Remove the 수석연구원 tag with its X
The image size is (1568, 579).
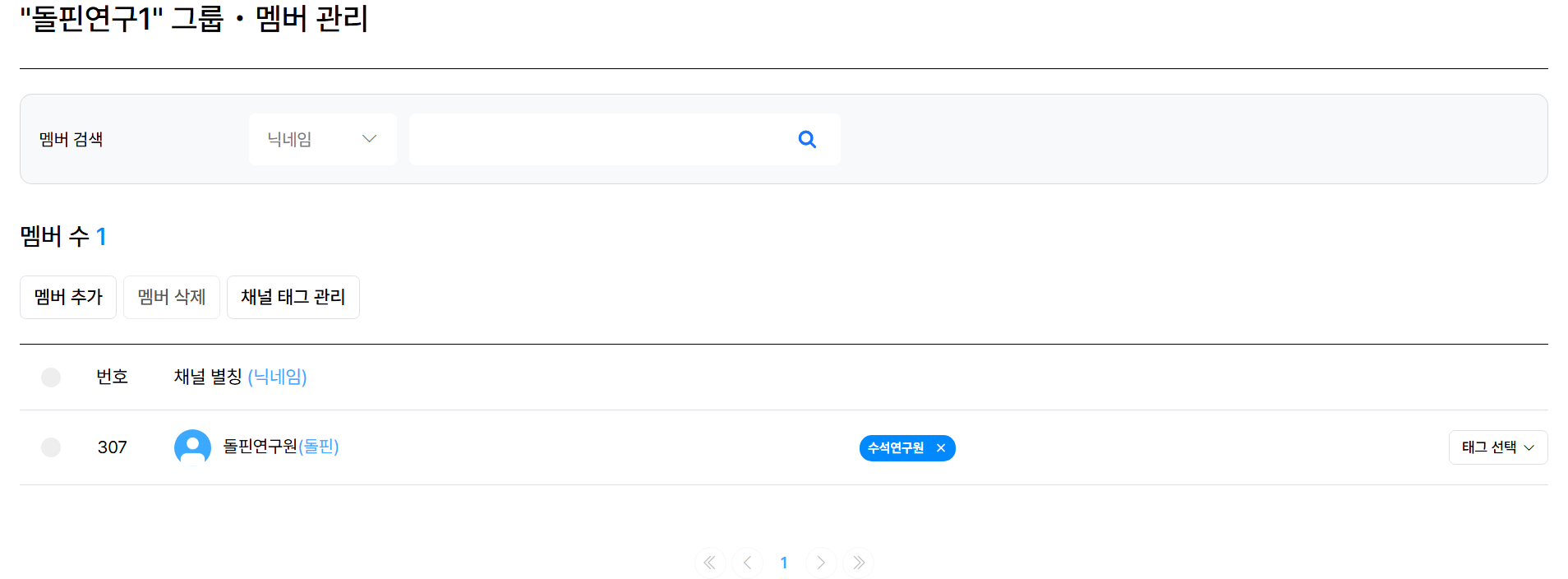(941, 448)
